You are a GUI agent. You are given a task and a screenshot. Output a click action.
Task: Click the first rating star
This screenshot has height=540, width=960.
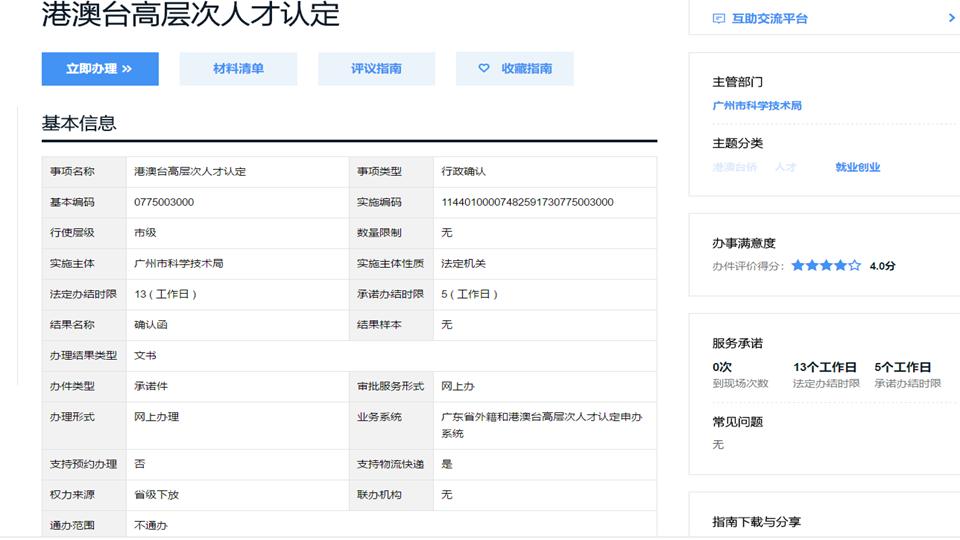[798, 266]
